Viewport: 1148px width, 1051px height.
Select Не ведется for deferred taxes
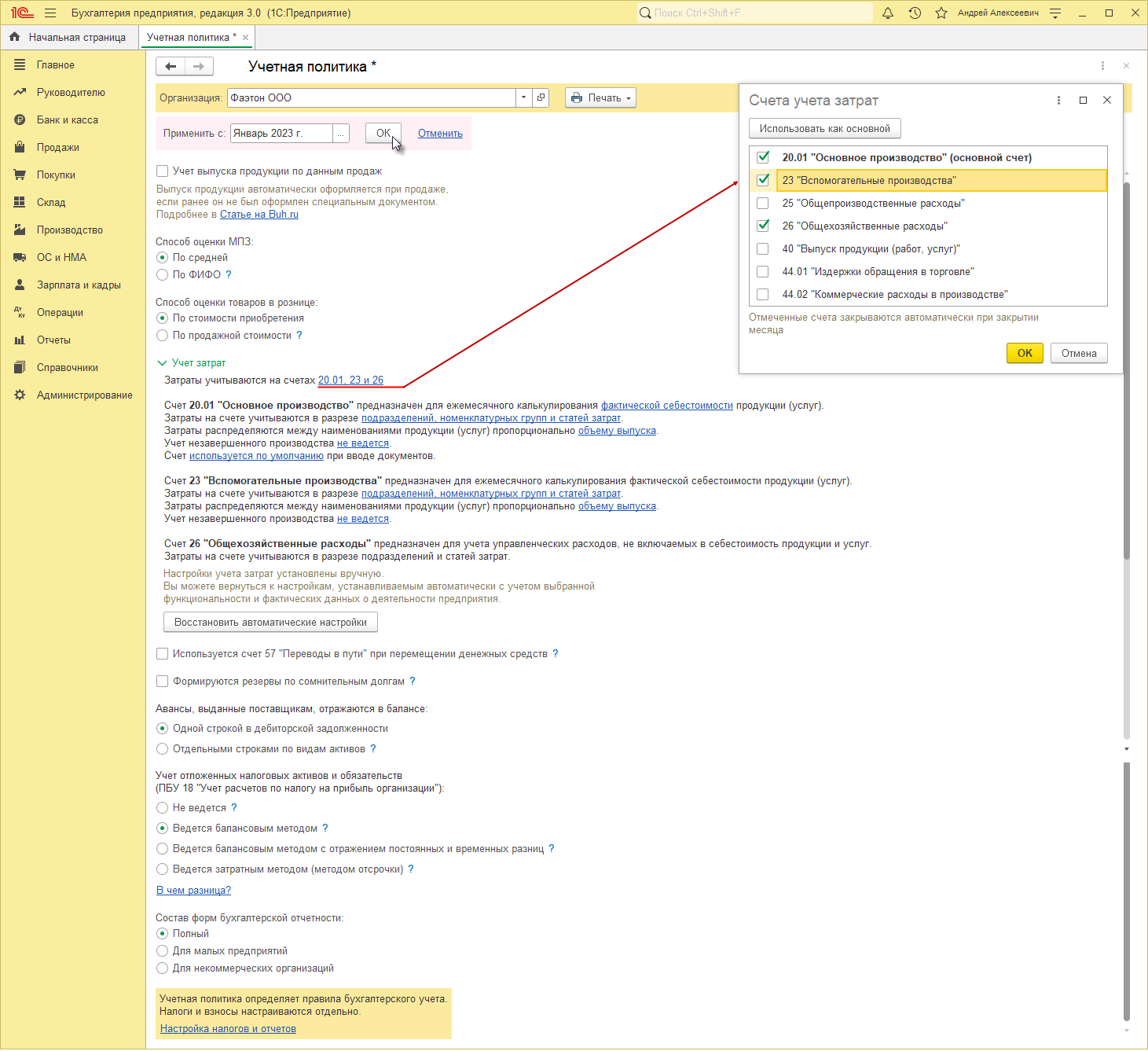coord(162,807)
